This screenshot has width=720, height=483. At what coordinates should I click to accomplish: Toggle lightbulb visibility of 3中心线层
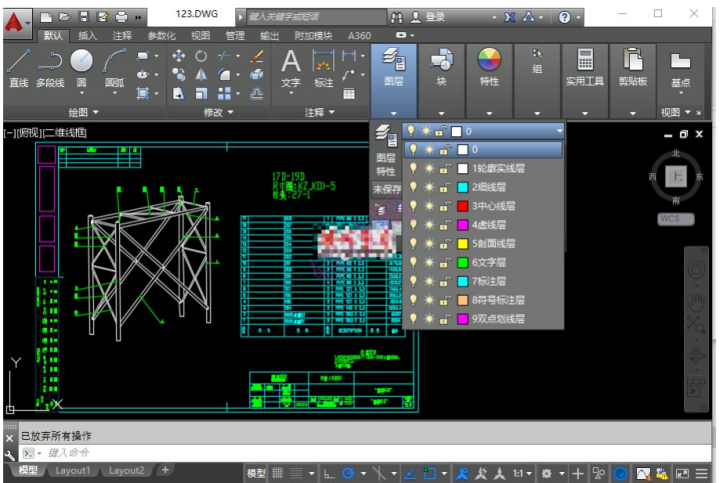413,206
